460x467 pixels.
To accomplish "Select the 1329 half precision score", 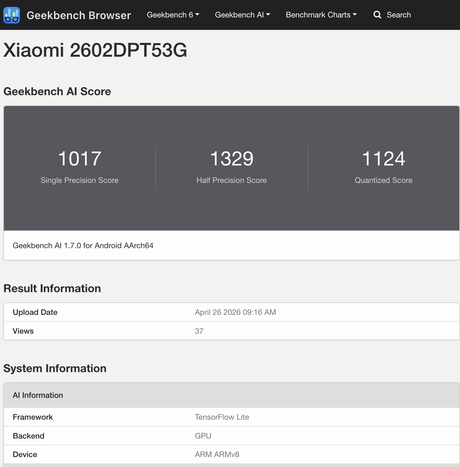I will (x=232, y=158).
